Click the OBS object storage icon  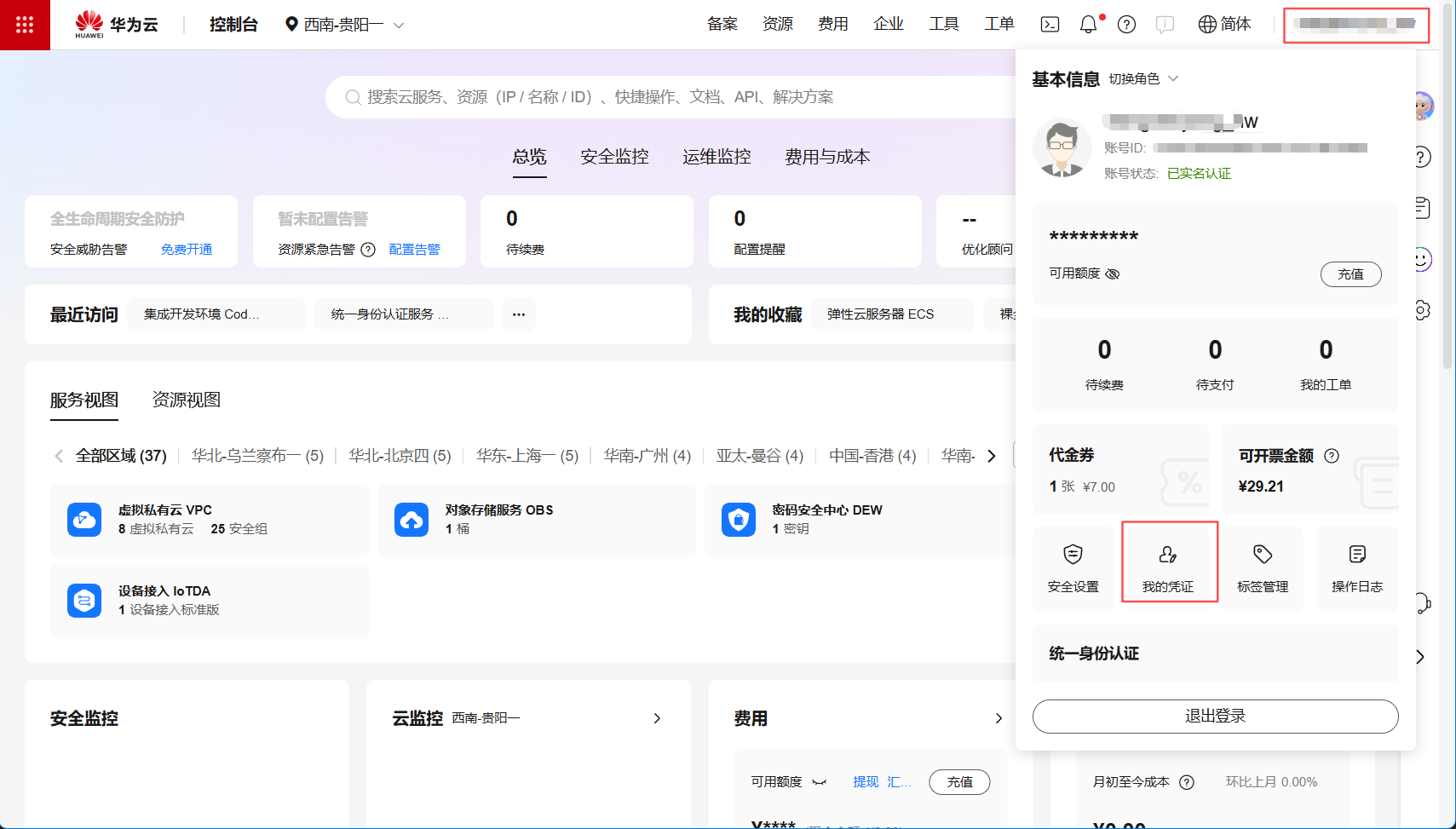(411, 520)
